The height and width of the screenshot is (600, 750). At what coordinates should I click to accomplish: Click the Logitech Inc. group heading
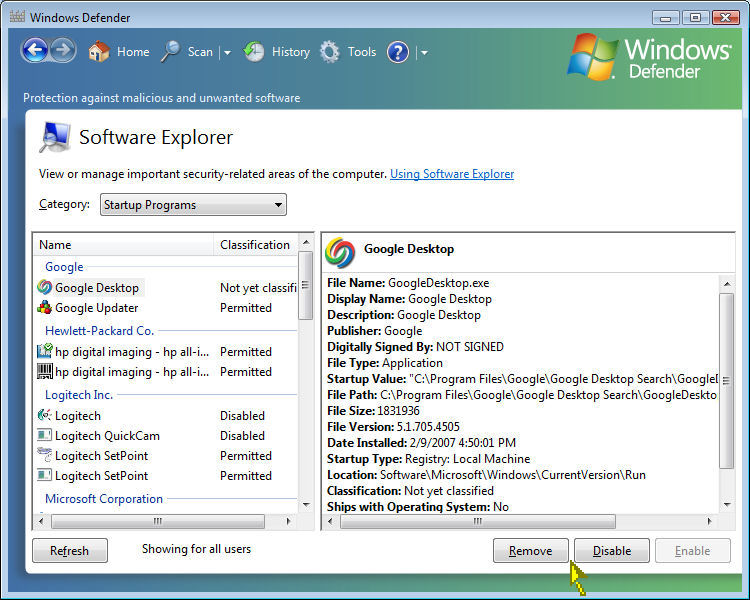[x=79, y=395]
